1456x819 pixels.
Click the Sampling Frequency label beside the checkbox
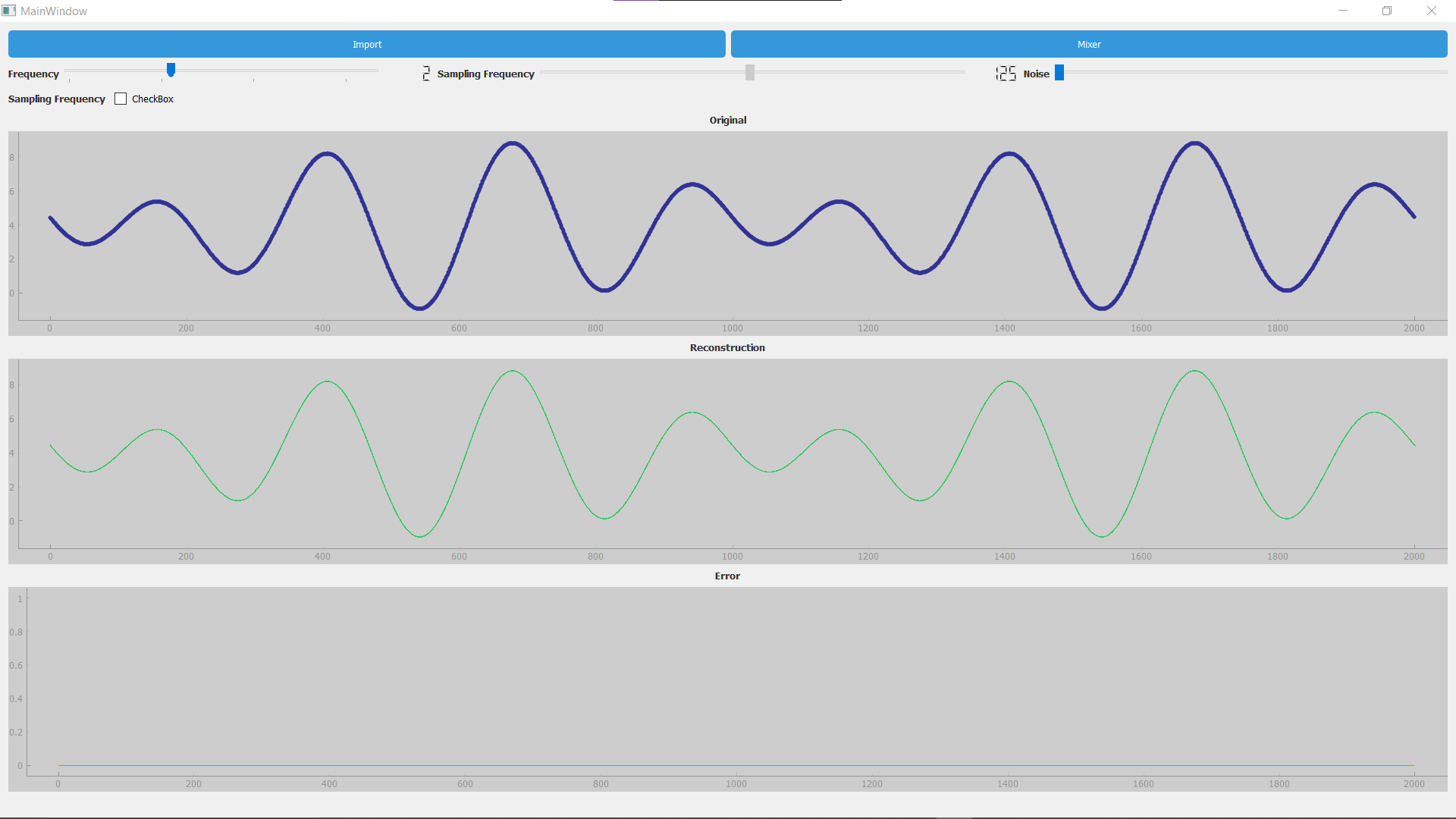(x=56, y=99)
